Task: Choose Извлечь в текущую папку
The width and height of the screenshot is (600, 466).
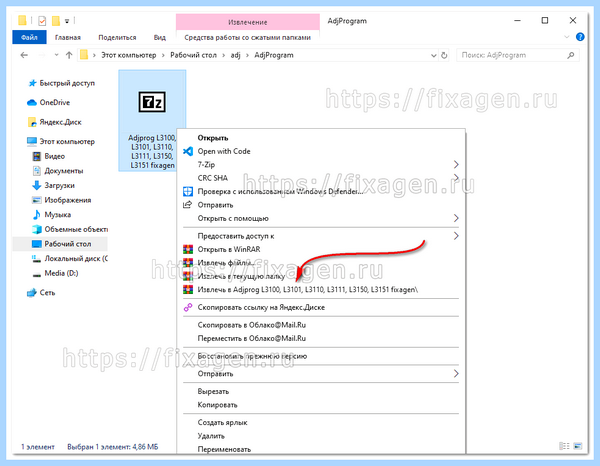Action: pyautogui.click(x=321, y=276)
